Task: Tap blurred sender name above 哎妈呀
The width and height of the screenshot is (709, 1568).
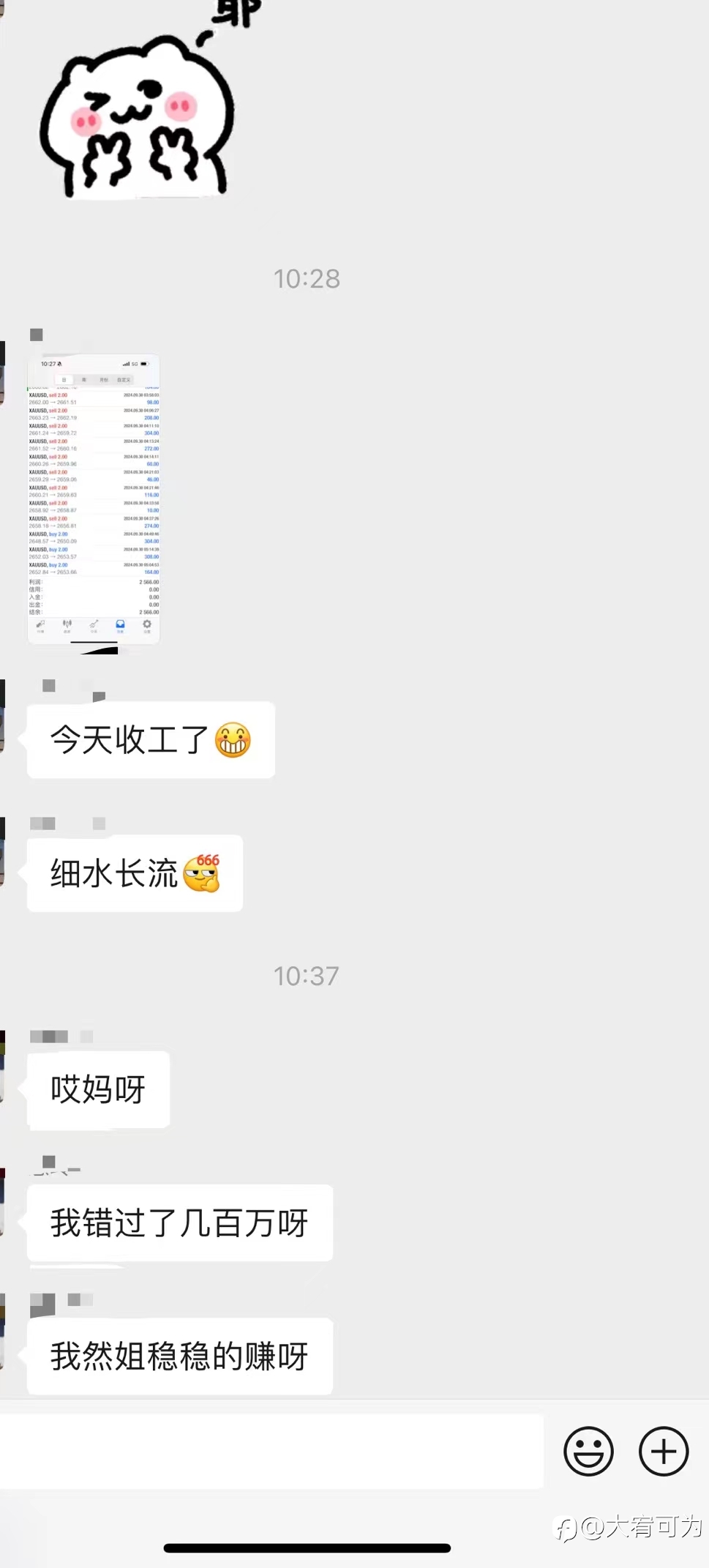Action: [61, 1037]
